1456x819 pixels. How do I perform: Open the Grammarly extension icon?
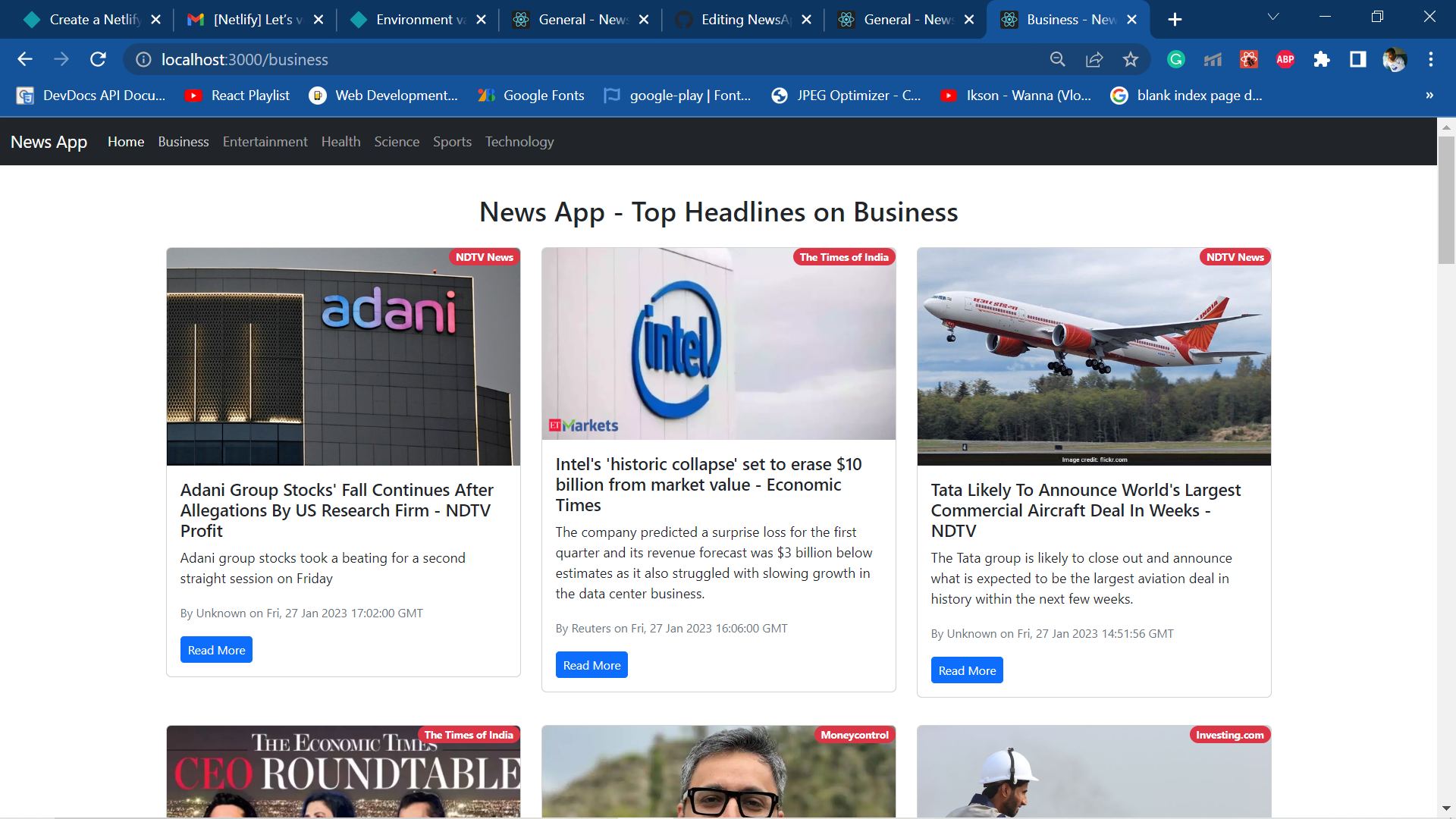pos(1176,59)
